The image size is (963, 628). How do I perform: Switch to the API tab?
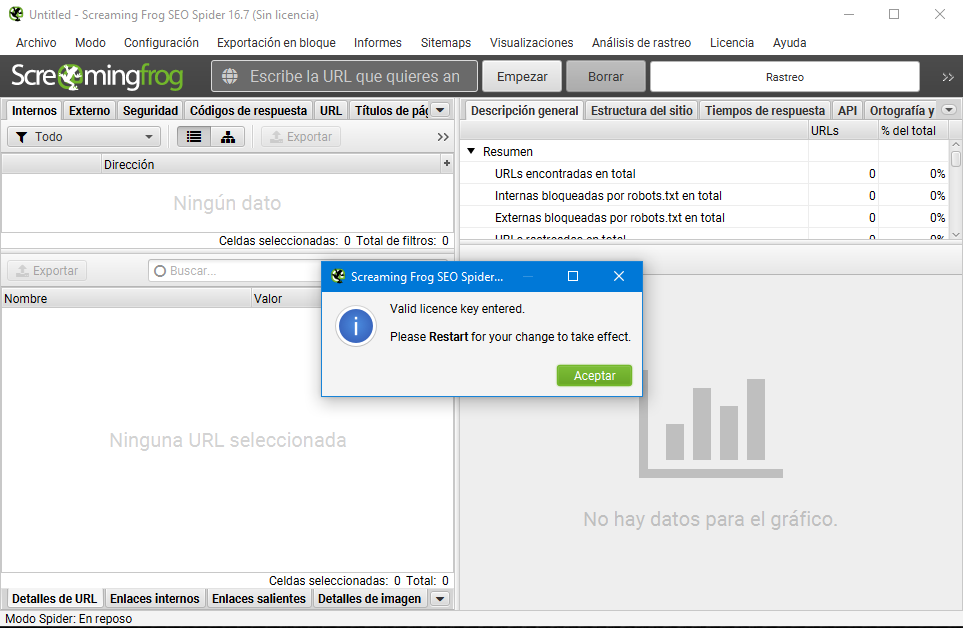(848, 110)
